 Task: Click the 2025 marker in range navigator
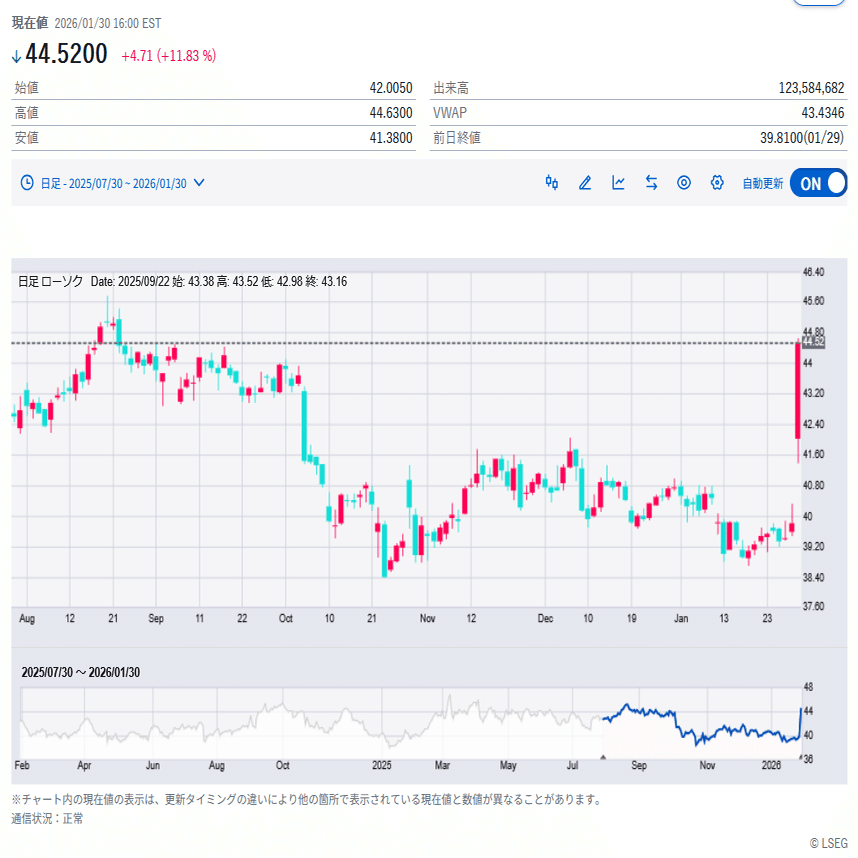point(379,766)
